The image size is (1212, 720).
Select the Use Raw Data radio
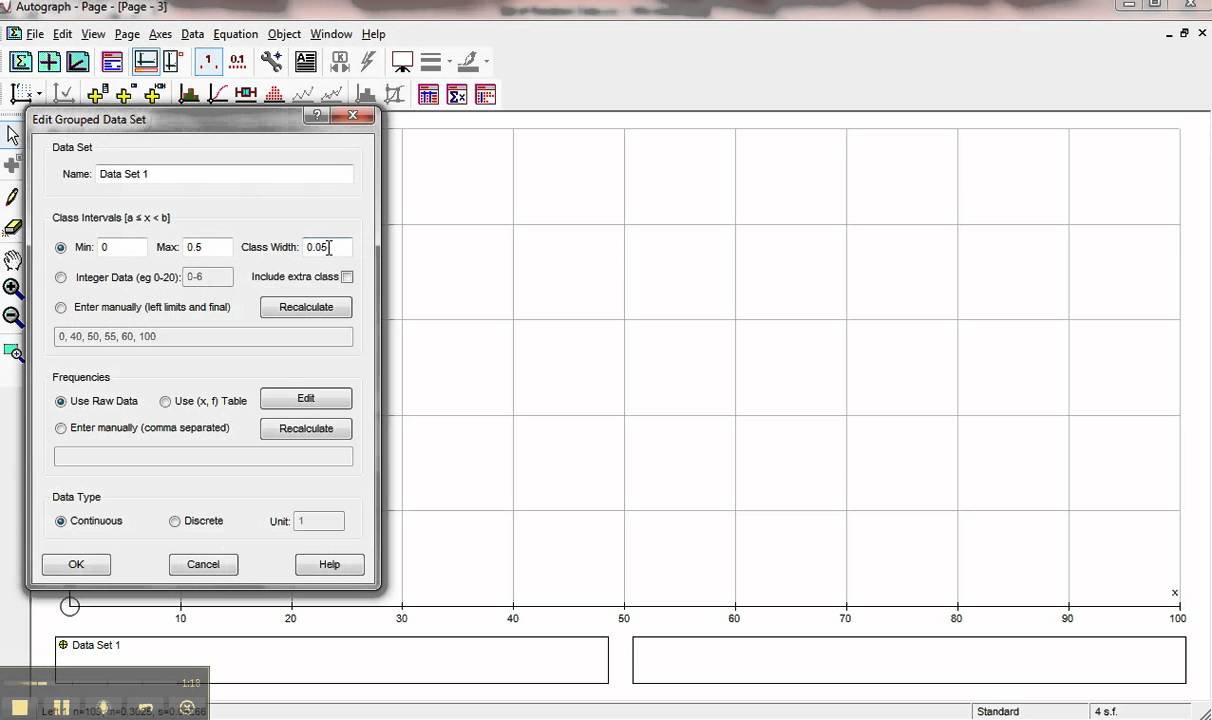[61, 401]
